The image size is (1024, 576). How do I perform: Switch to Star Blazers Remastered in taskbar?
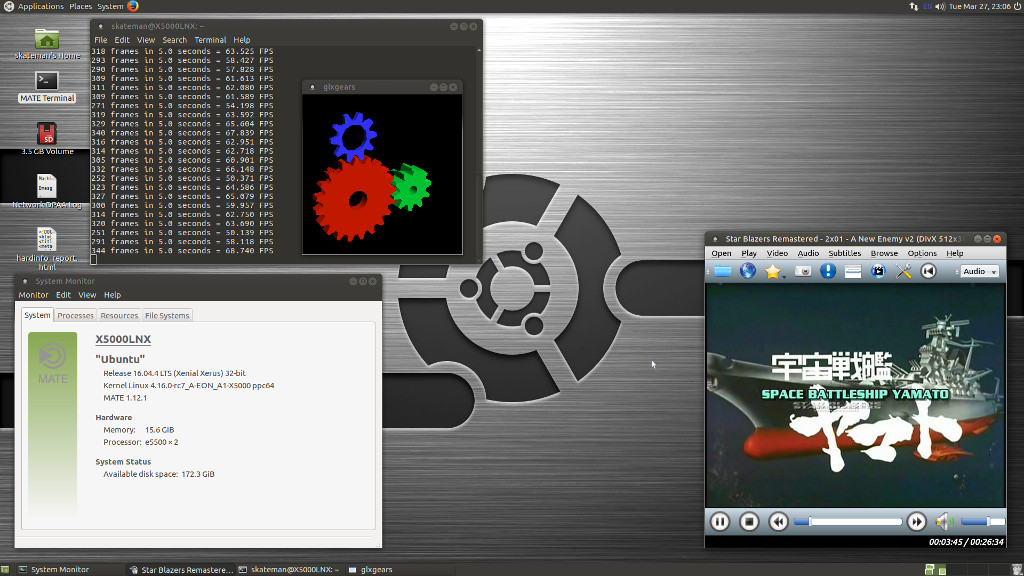pos(181,569)
